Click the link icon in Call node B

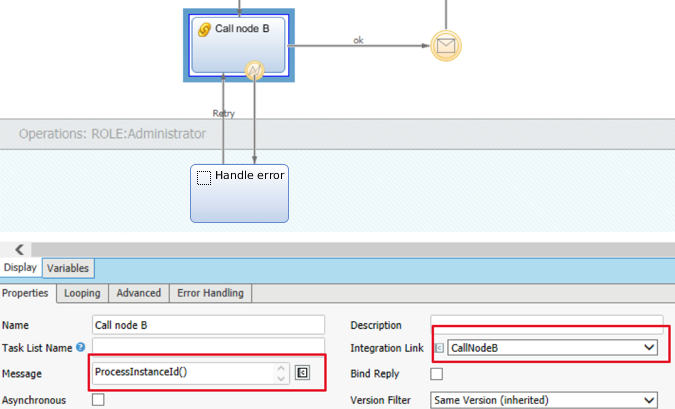[205, 29]
